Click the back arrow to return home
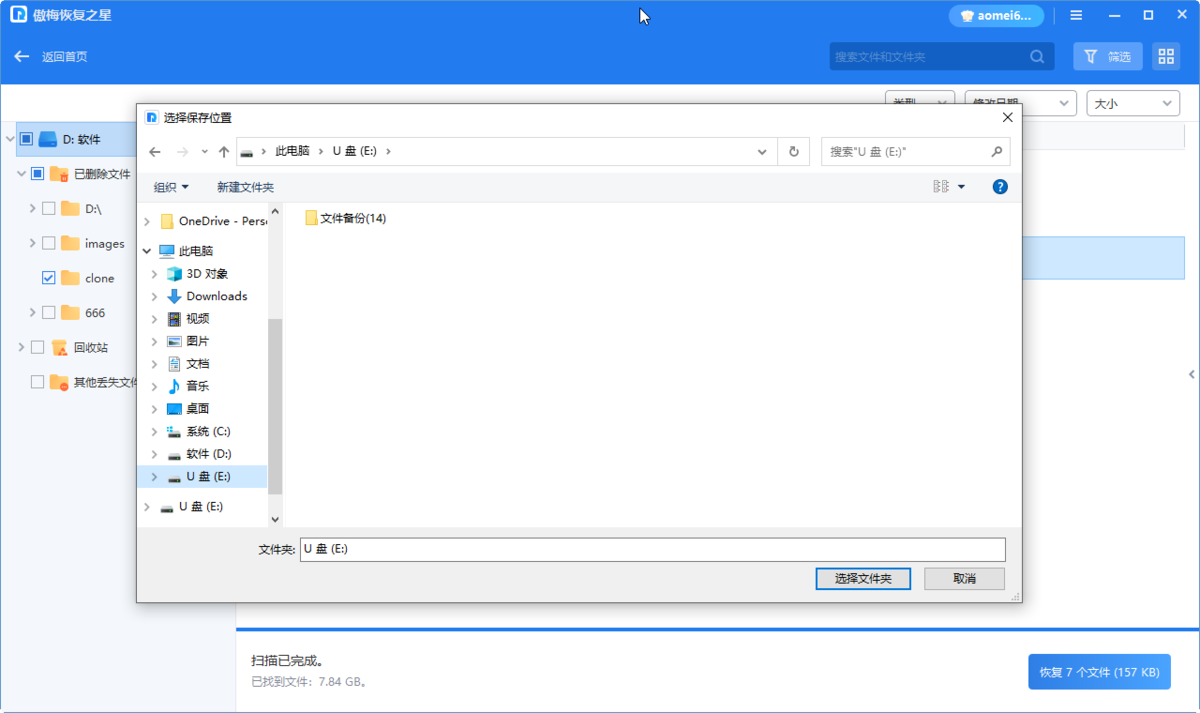 click(x=21, y=57)
